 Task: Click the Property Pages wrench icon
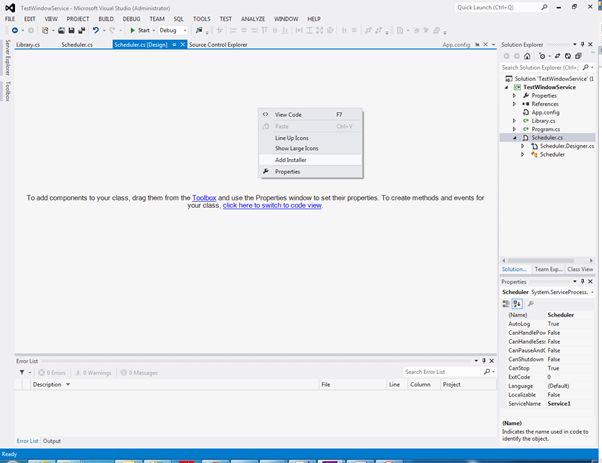point(531,304)
